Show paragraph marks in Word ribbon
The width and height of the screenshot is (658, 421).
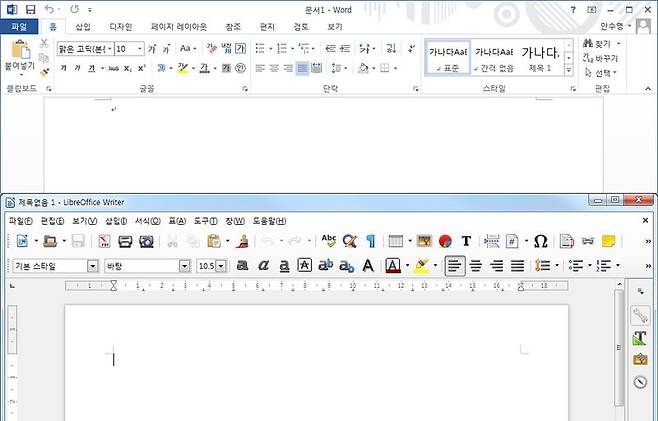(x=412, y=49)
